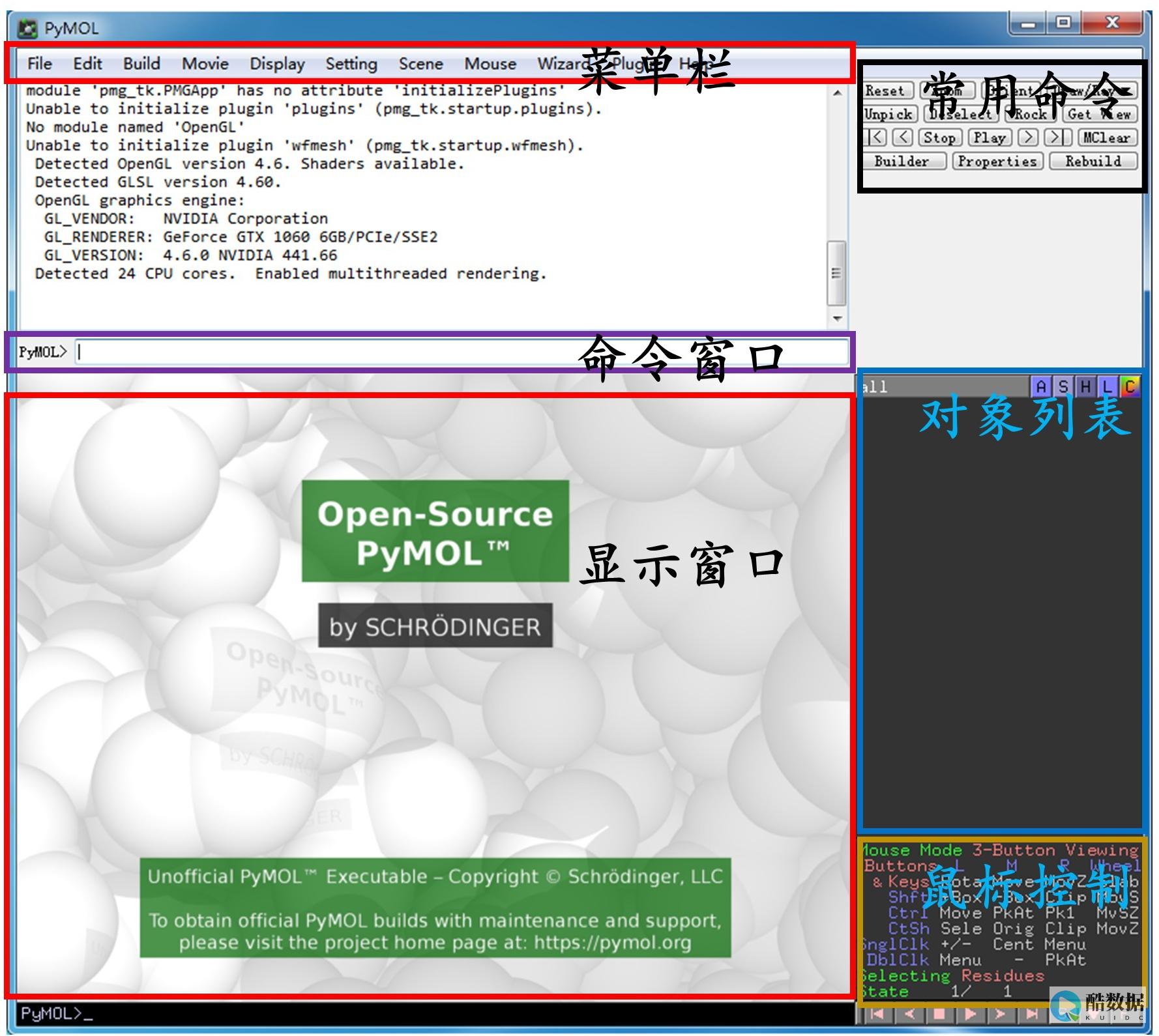Open the Properties button
1159x1036 pixels.
(997, 161)
